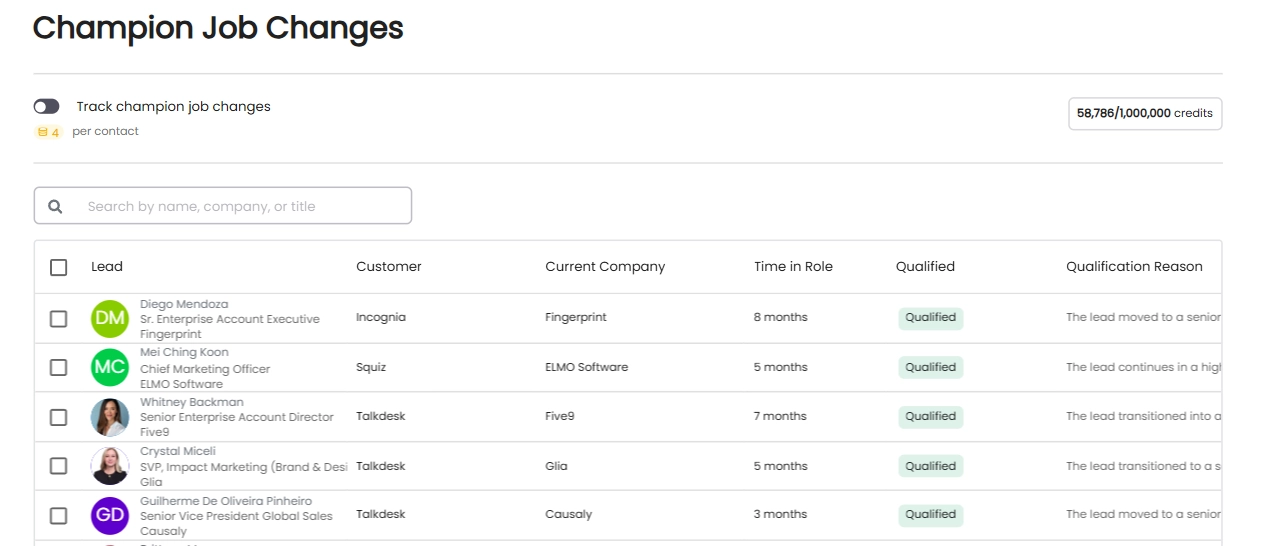Select Guilherme De Oliveira Pinheiro row checkbox
Screen dimensions: 1269x546
click(59, 516)
